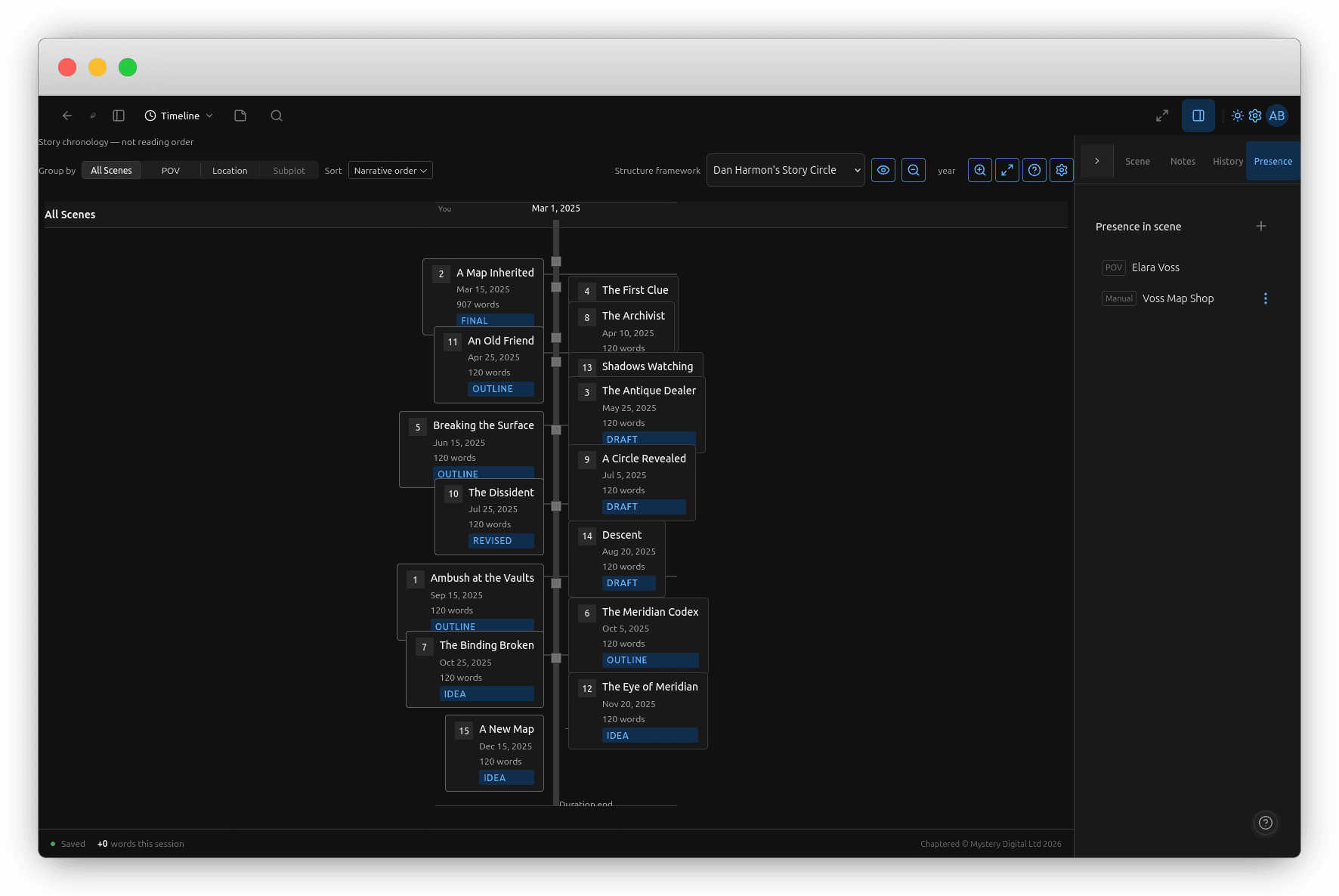Toggle the left sidebar panel icon
Screen dimensions: 1339x896
[x=119, y=116]
